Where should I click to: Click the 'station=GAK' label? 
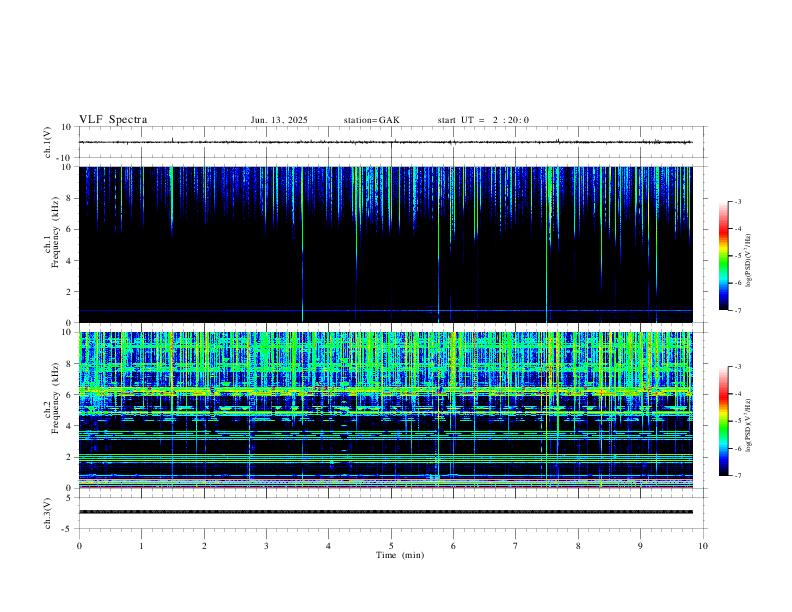click(371, 120)
